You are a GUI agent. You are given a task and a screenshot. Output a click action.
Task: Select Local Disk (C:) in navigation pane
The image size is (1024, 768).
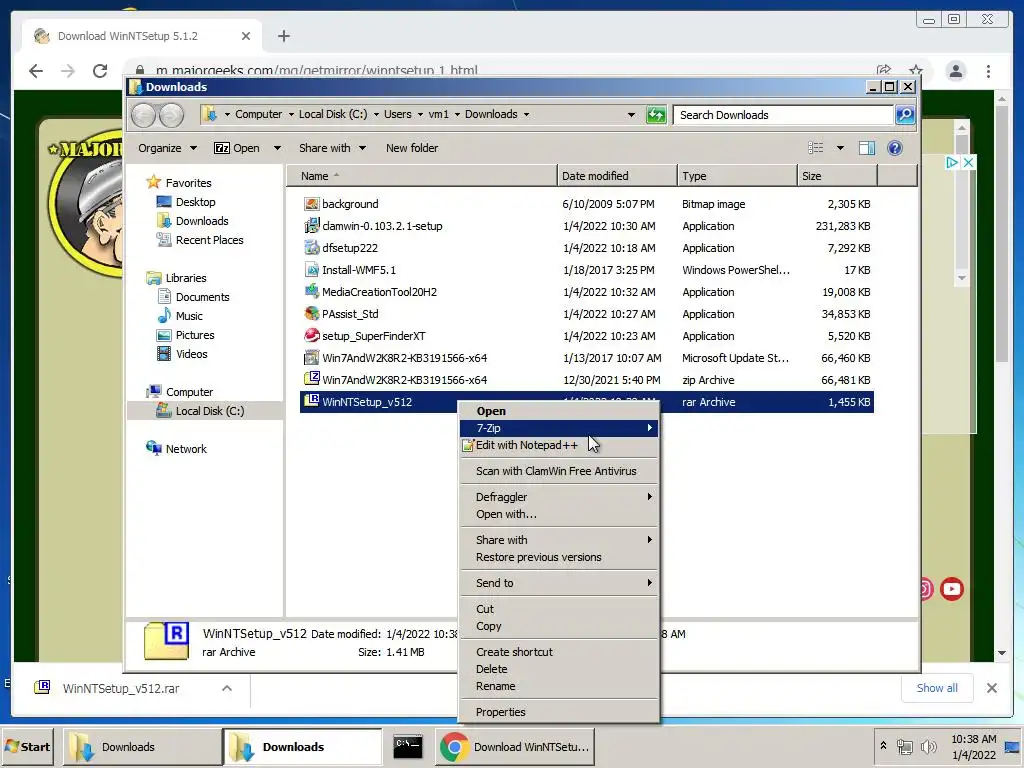point(210,411)
